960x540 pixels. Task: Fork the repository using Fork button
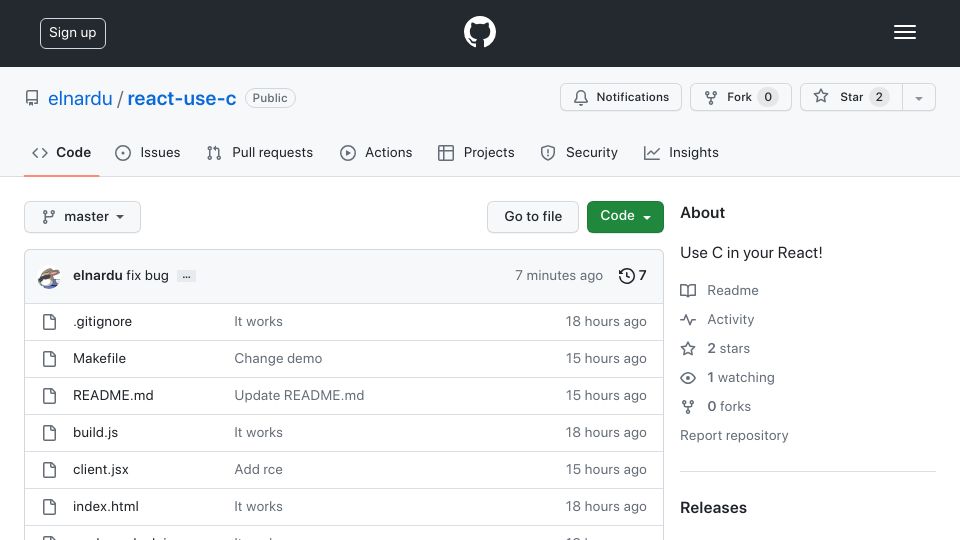point(741,97)
